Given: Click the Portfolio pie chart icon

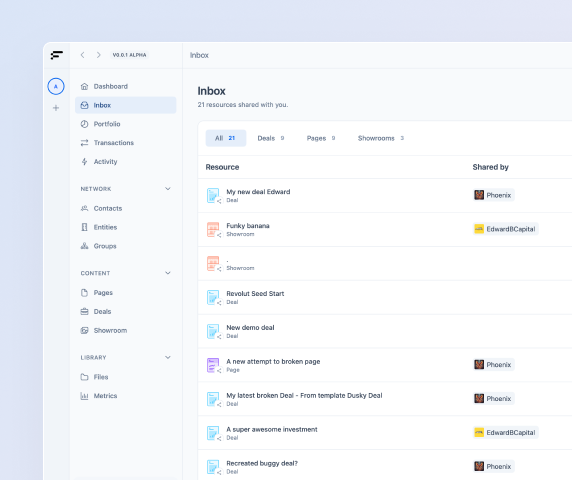Looking at the screenshot, I should 84,124.
